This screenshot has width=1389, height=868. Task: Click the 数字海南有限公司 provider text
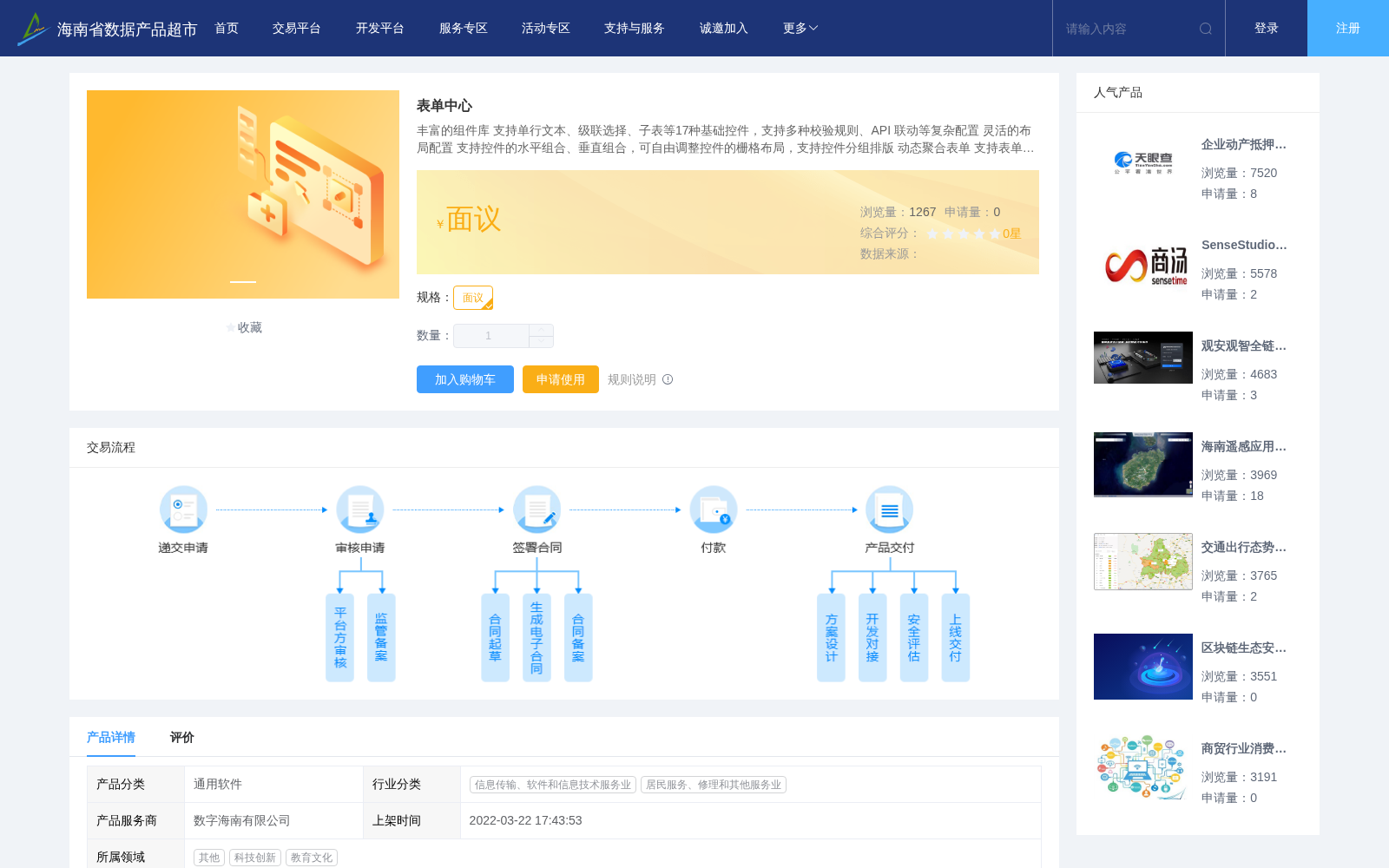coord(242,821)
